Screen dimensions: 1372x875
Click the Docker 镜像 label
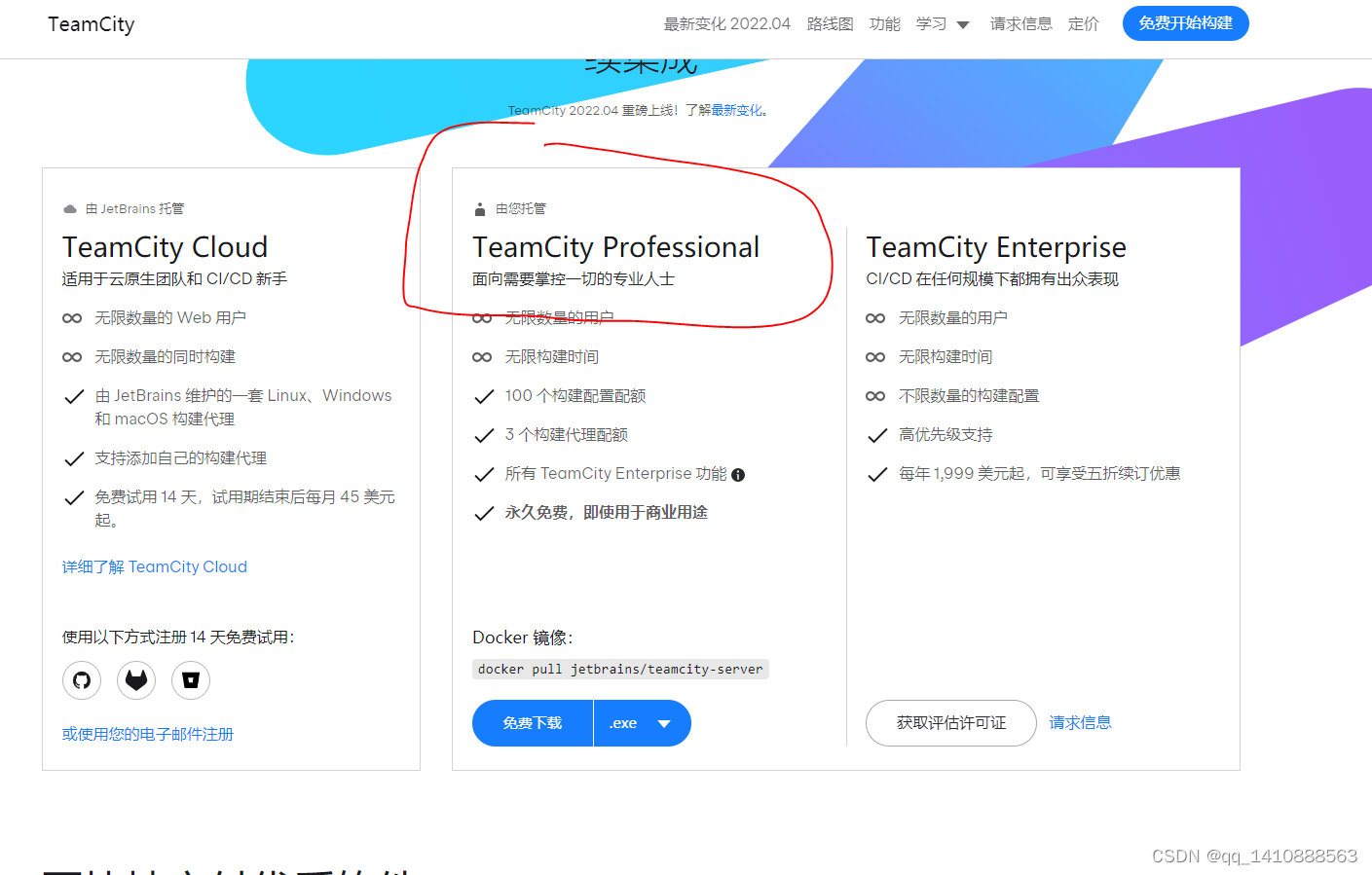[x=523, y=638]
